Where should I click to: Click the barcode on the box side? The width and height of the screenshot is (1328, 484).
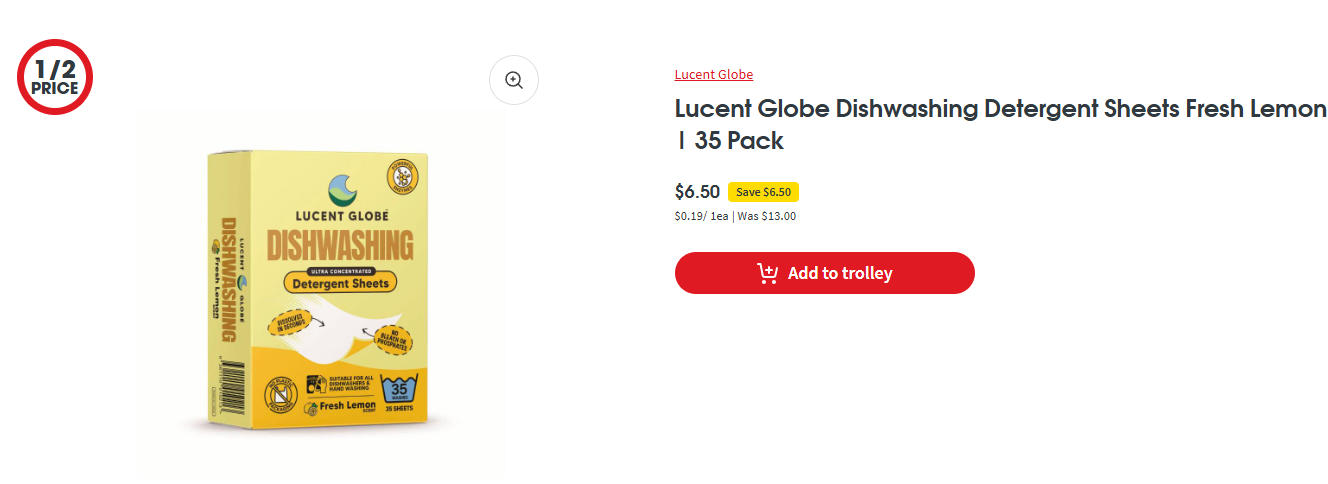[x=228, y=389]
